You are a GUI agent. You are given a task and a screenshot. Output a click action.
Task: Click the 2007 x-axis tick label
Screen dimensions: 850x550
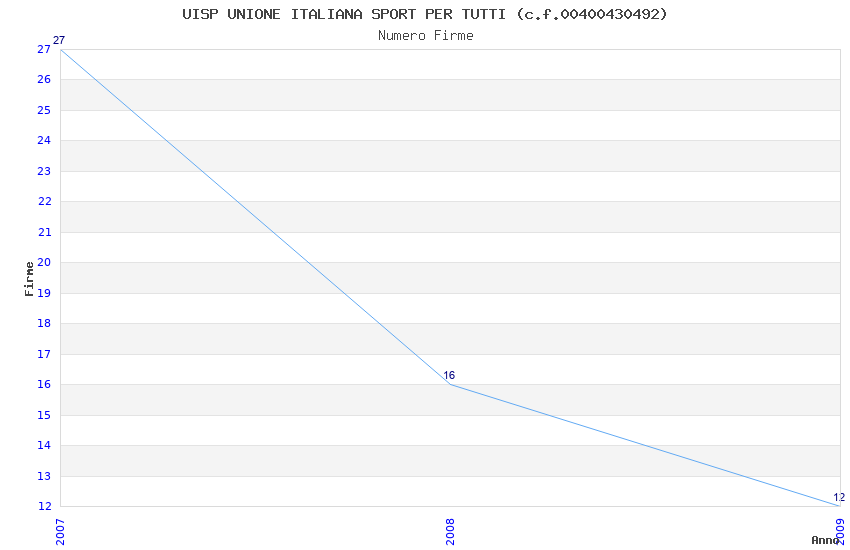coord(60,532)
